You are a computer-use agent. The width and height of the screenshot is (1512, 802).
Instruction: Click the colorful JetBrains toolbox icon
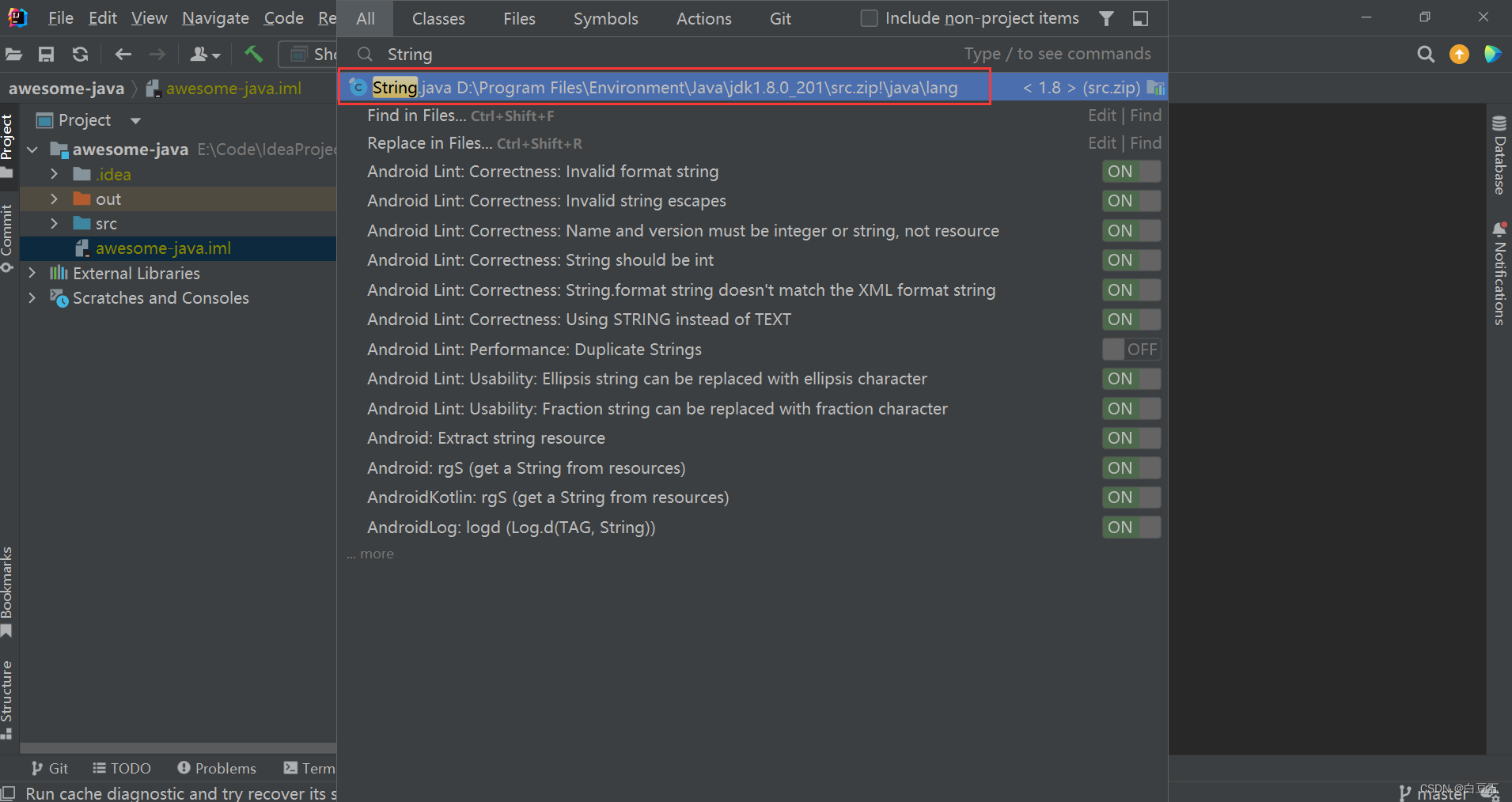(x=1492, y=54)
